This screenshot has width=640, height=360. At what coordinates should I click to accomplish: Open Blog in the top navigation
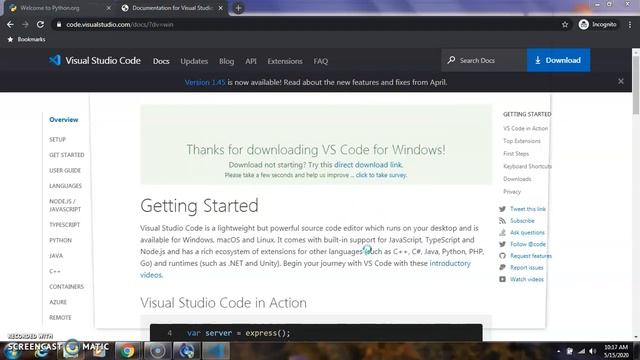[227, 61]
